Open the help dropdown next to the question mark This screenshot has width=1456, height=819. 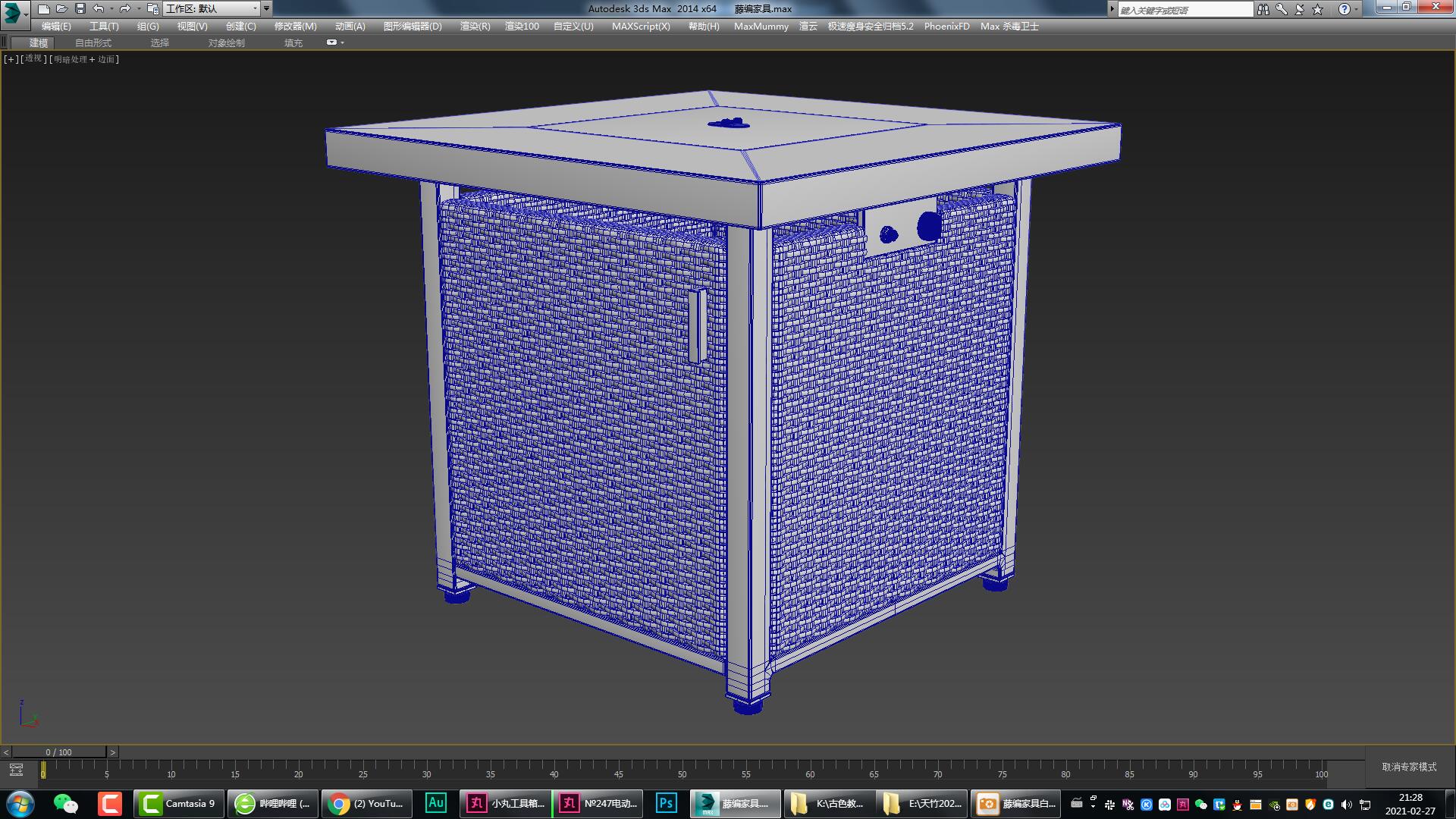[x=1356, y=8]
